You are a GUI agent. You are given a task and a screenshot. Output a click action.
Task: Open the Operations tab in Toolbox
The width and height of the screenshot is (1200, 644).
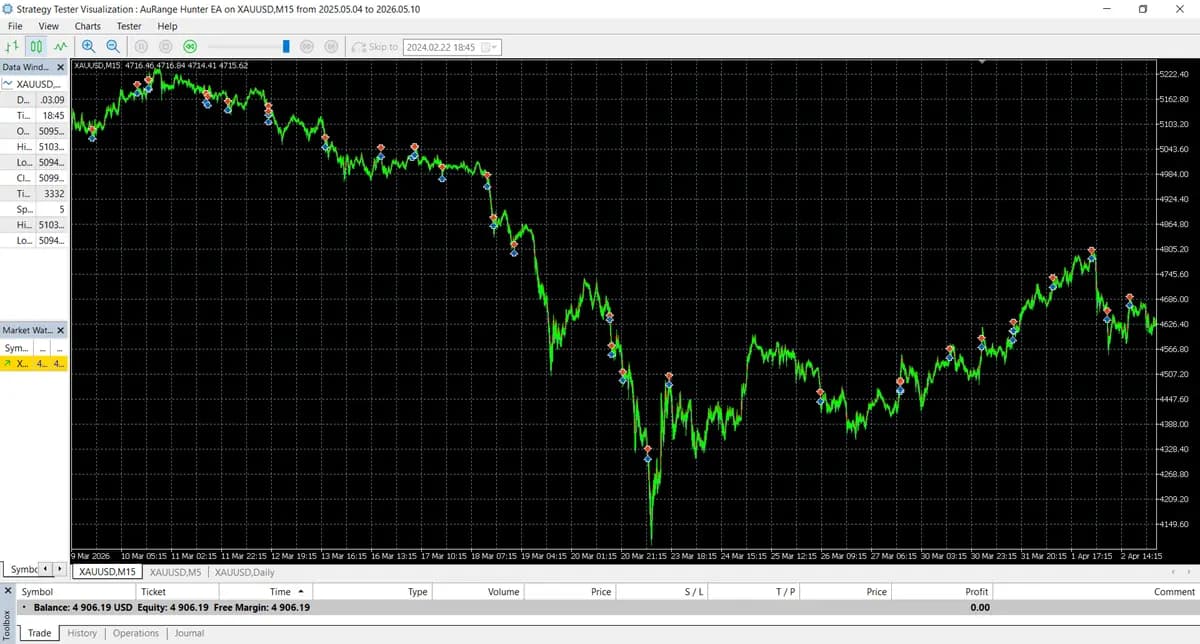click(x=136, y=633)
